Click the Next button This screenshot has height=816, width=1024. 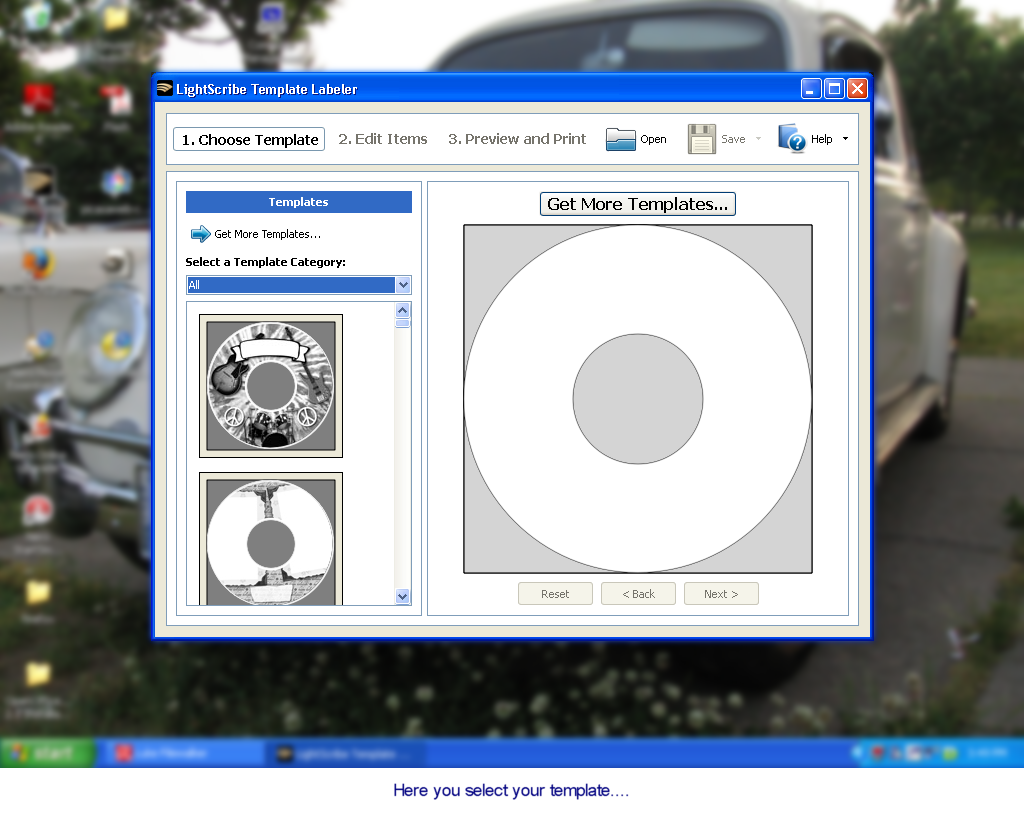click(721, 594)
